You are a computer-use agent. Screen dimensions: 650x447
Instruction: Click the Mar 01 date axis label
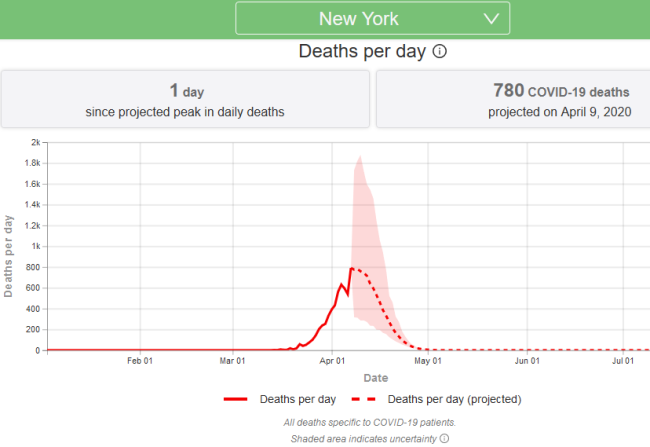point(233,361)
